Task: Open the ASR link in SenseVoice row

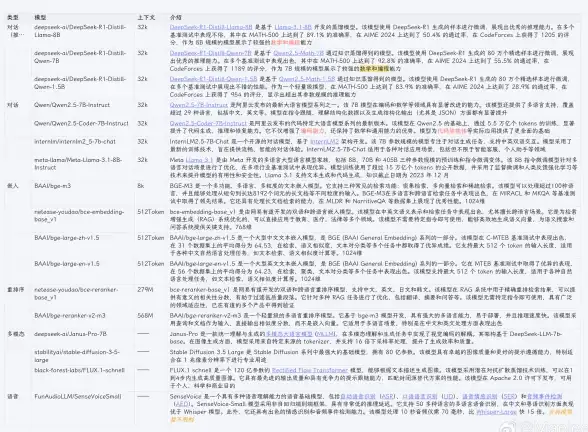Action: point(388,397)
